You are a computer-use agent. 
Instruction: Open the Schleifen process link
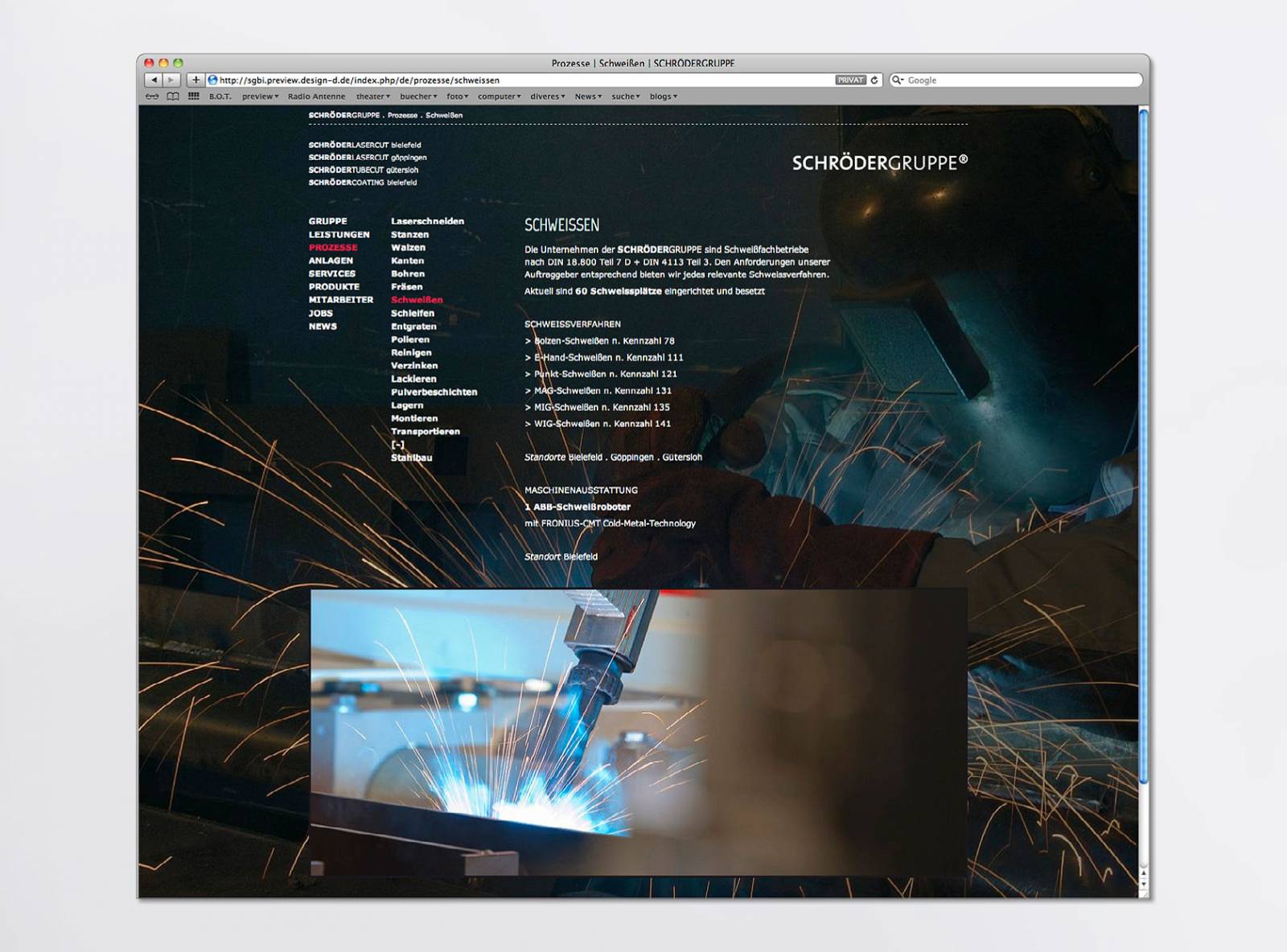(x=413, y=314)
